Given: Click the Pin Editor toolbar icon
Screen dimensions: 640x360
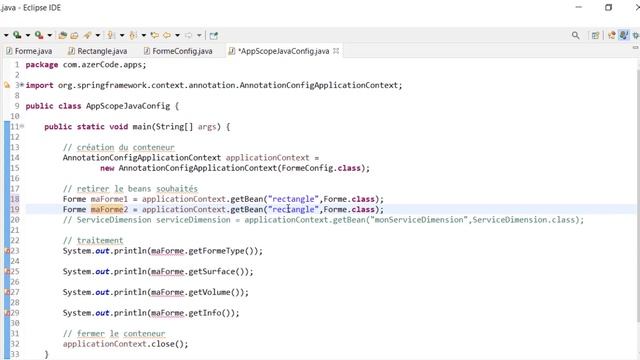Looking at the screenshot, I should (x=213, y=36).
